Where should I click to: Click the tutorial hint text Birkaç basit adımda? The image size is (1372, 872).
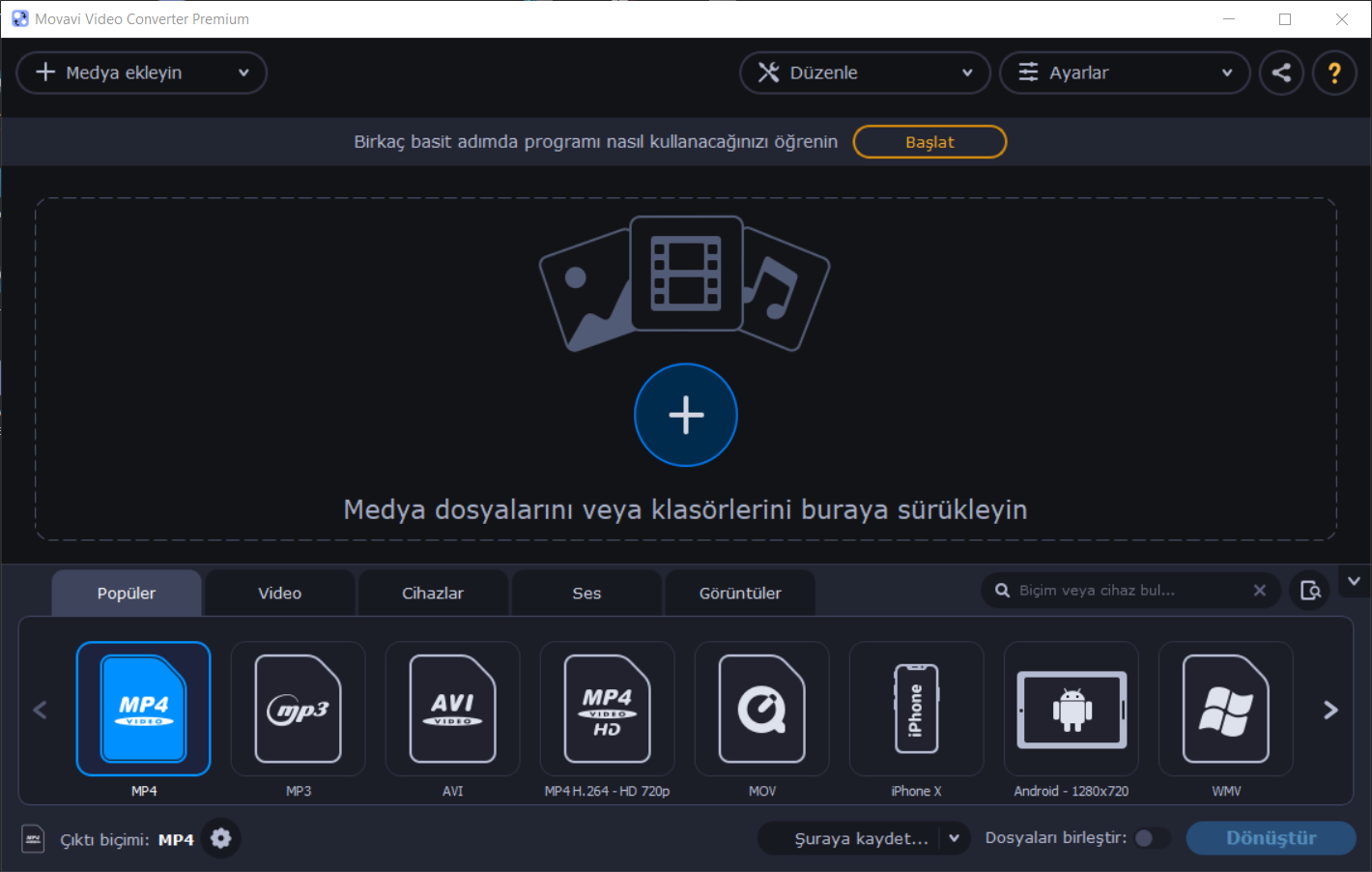[595, 142]
